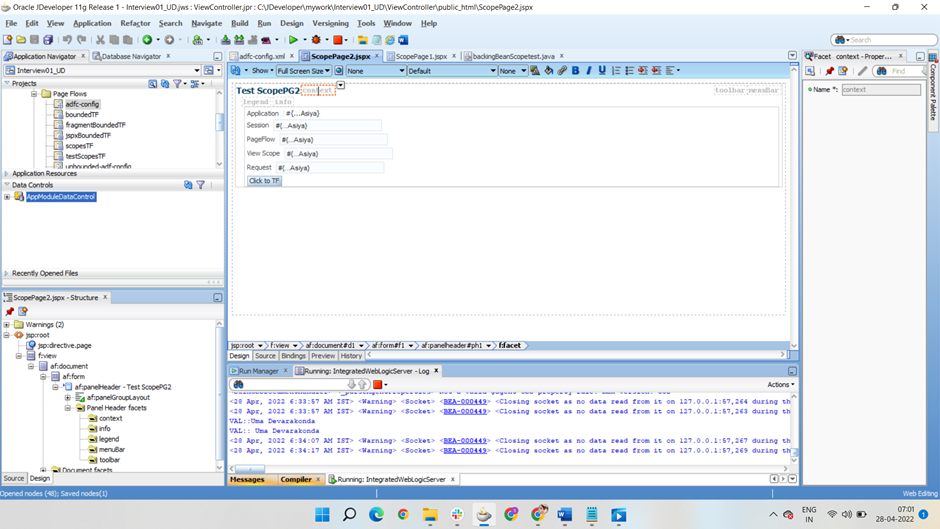Click the Rebuild icon in the toolbar
Image resolution: width=940 pixels, height=529 pixels.
(239, 40)
